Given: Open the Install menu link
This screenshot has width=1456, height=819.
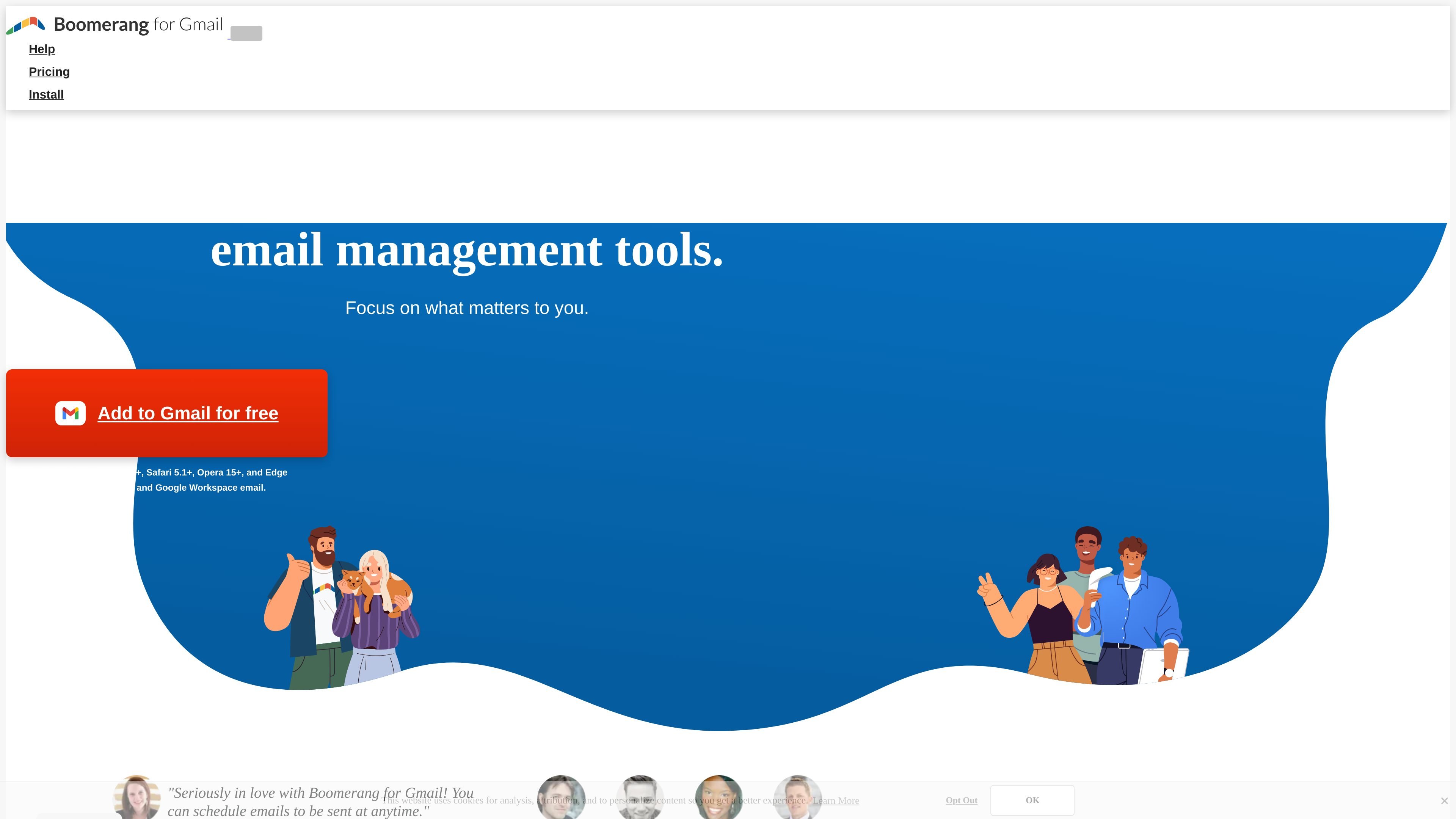Looking at the screenshot, I should [46, 94].
